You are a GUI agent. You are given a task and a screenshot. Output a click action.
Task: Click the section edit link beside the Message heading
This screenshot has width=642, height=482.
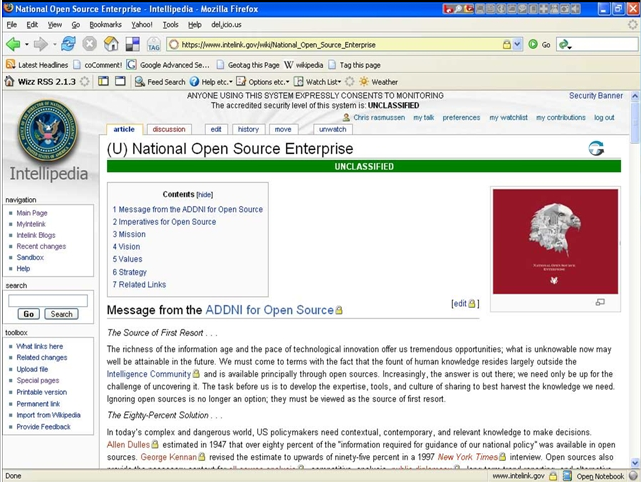[460, 303]
